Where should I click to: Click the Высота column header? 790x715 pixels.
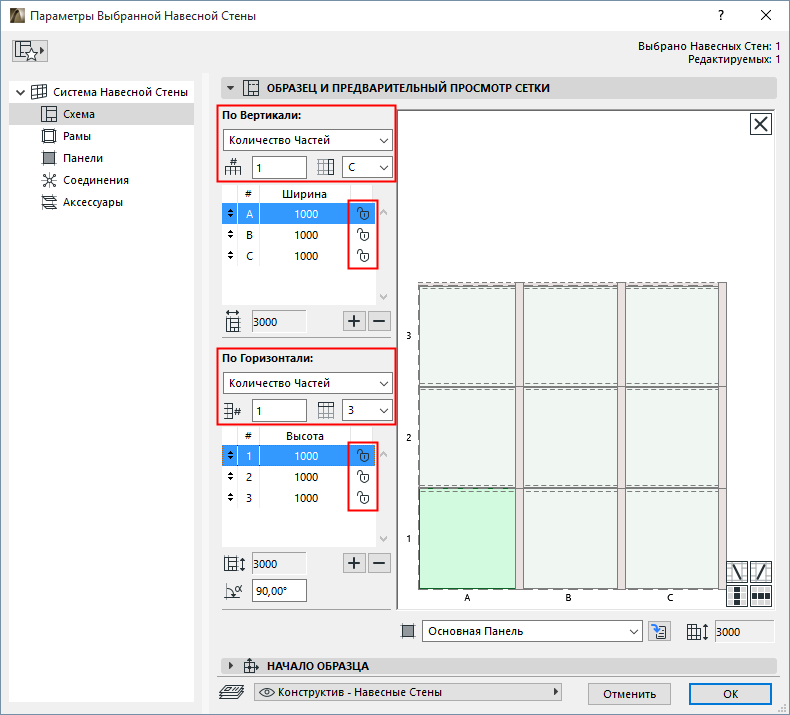[x=304, y=436]
